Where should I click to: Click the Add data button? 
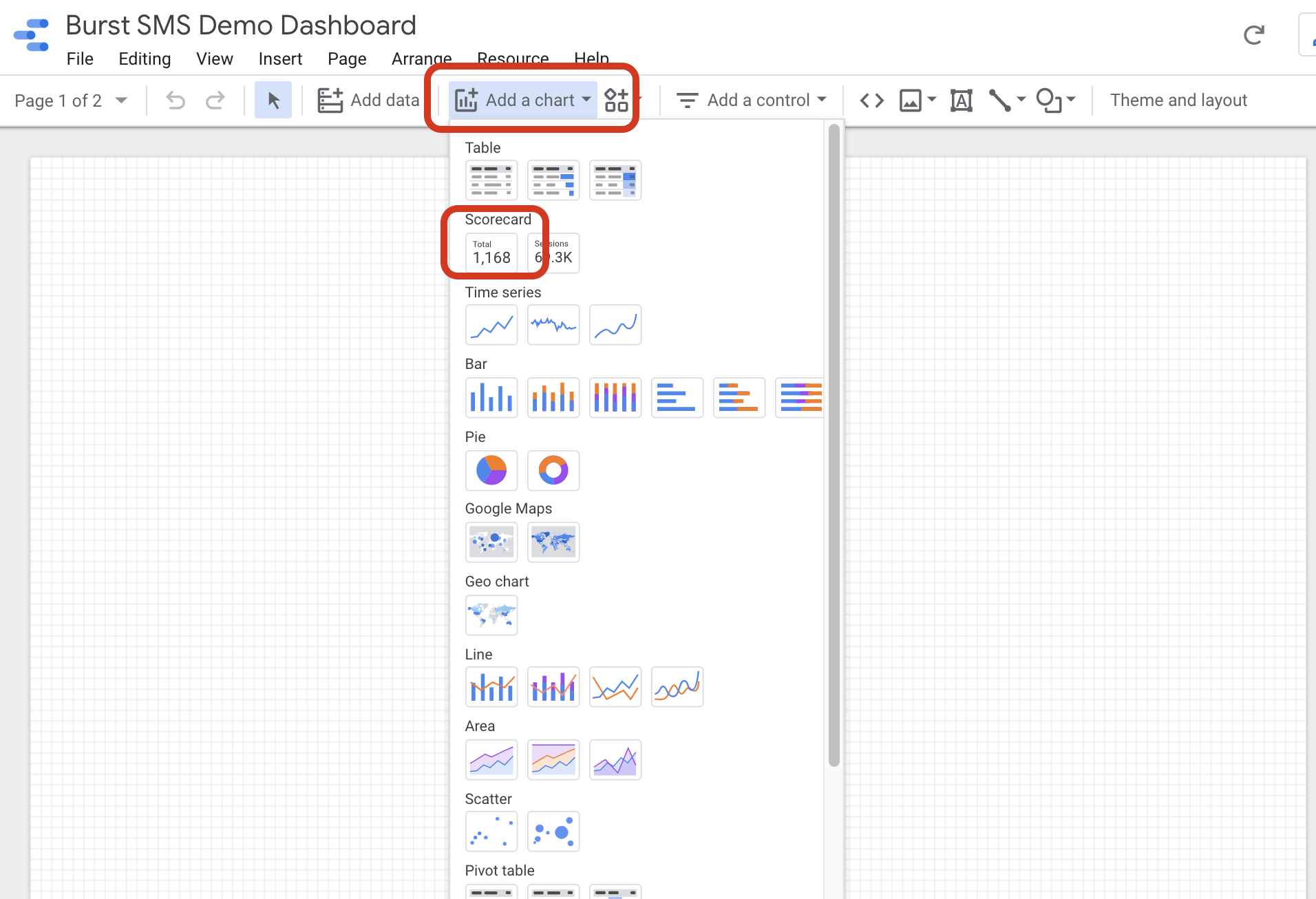point(368,101)
